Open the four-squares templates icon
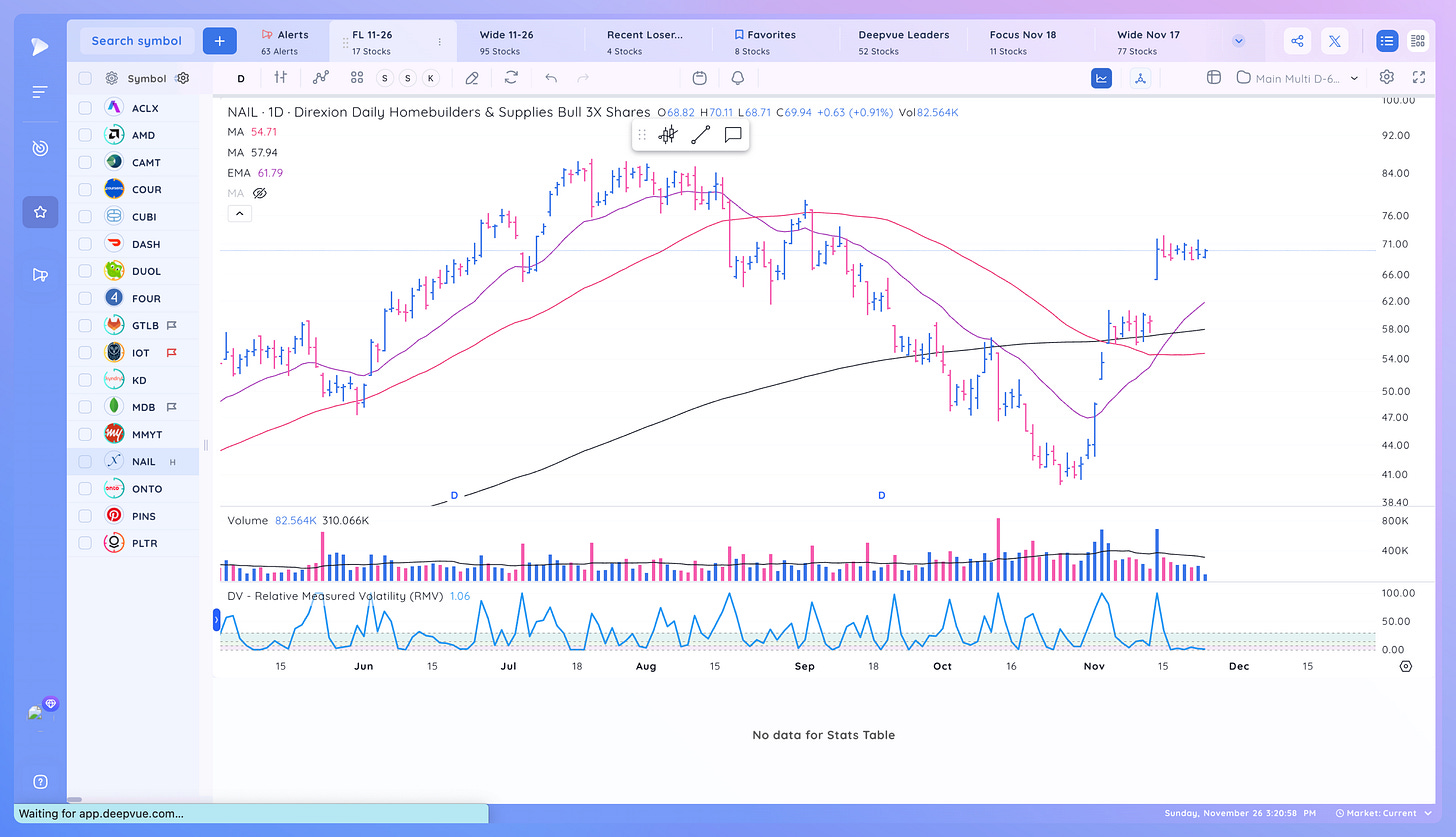Screen dimensions: 1456x837 [x=357, y=77]
